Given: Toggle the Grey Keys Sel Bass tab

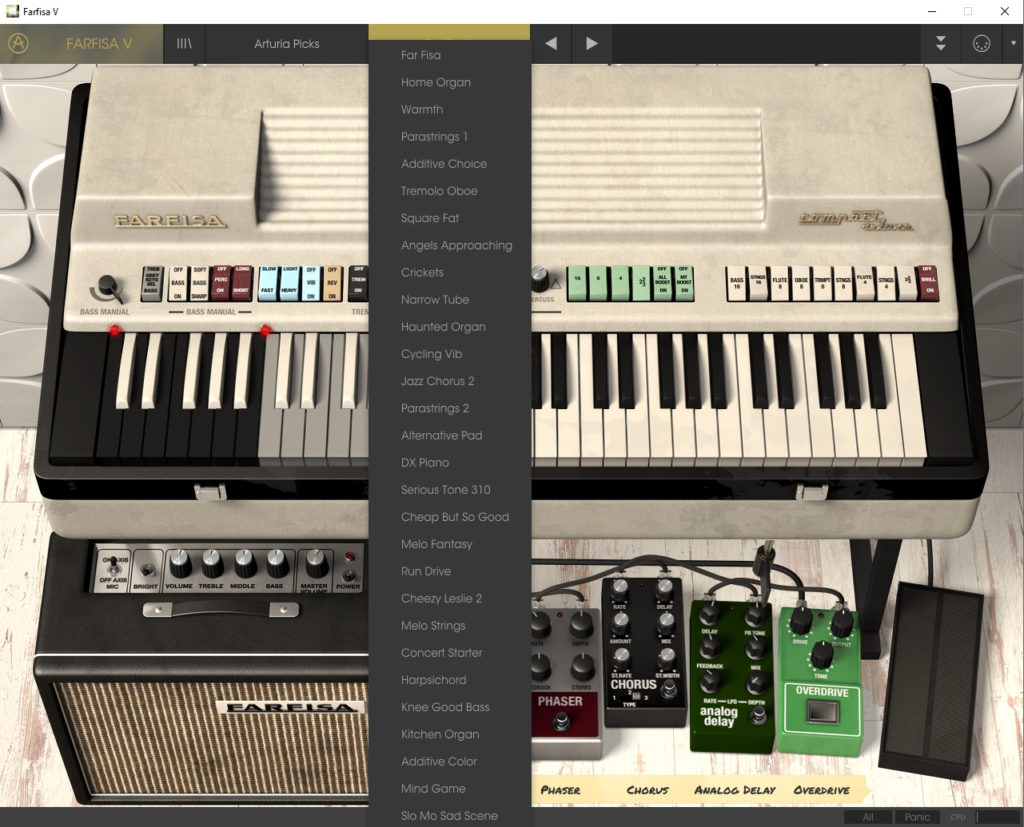Looking at the screenshot, I should (x=152, y=283).
